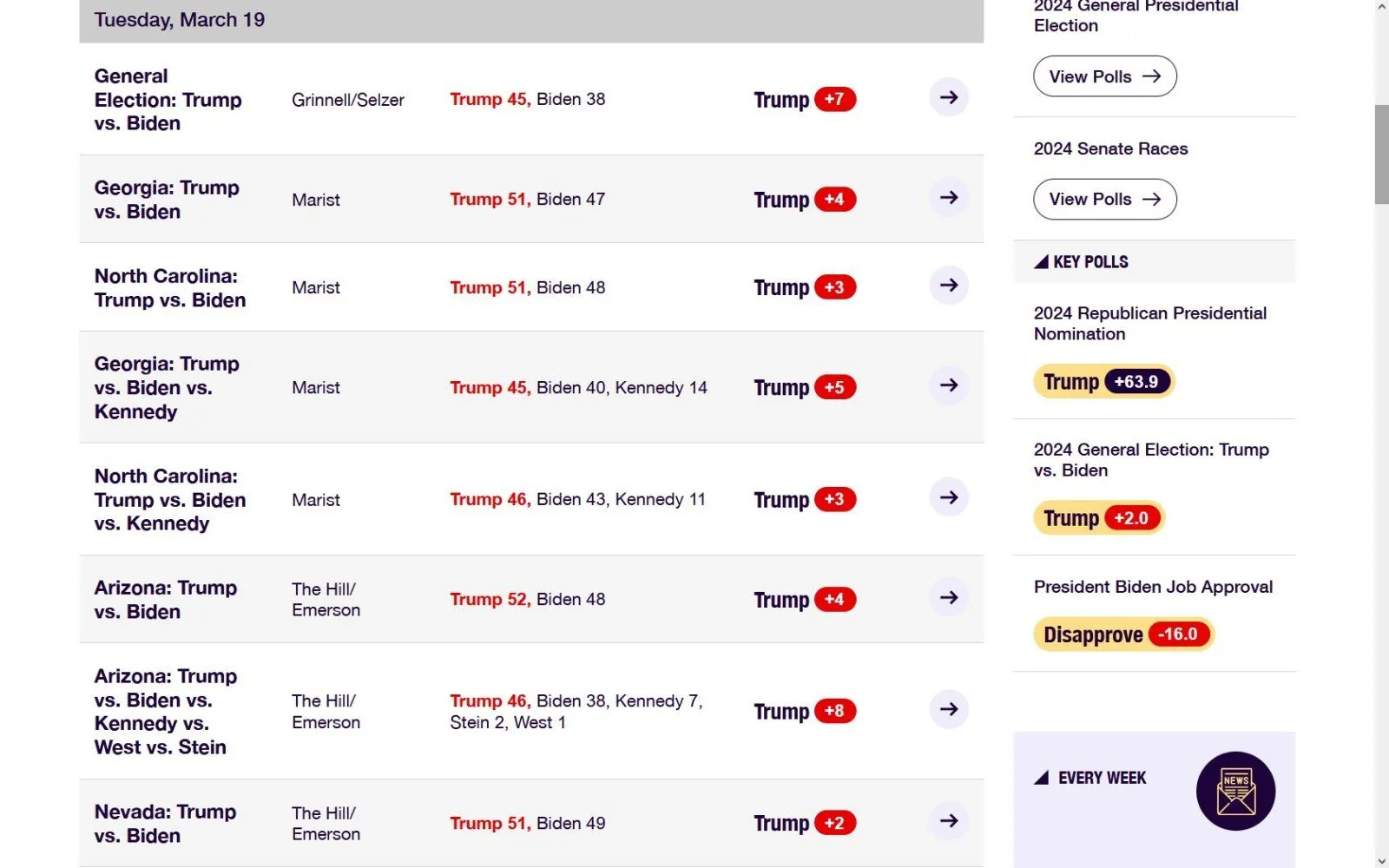Open arrow for North Carolina Trump vs. Biden
The height and width of the screenshot is (868, 1389).
coord(949,286)
